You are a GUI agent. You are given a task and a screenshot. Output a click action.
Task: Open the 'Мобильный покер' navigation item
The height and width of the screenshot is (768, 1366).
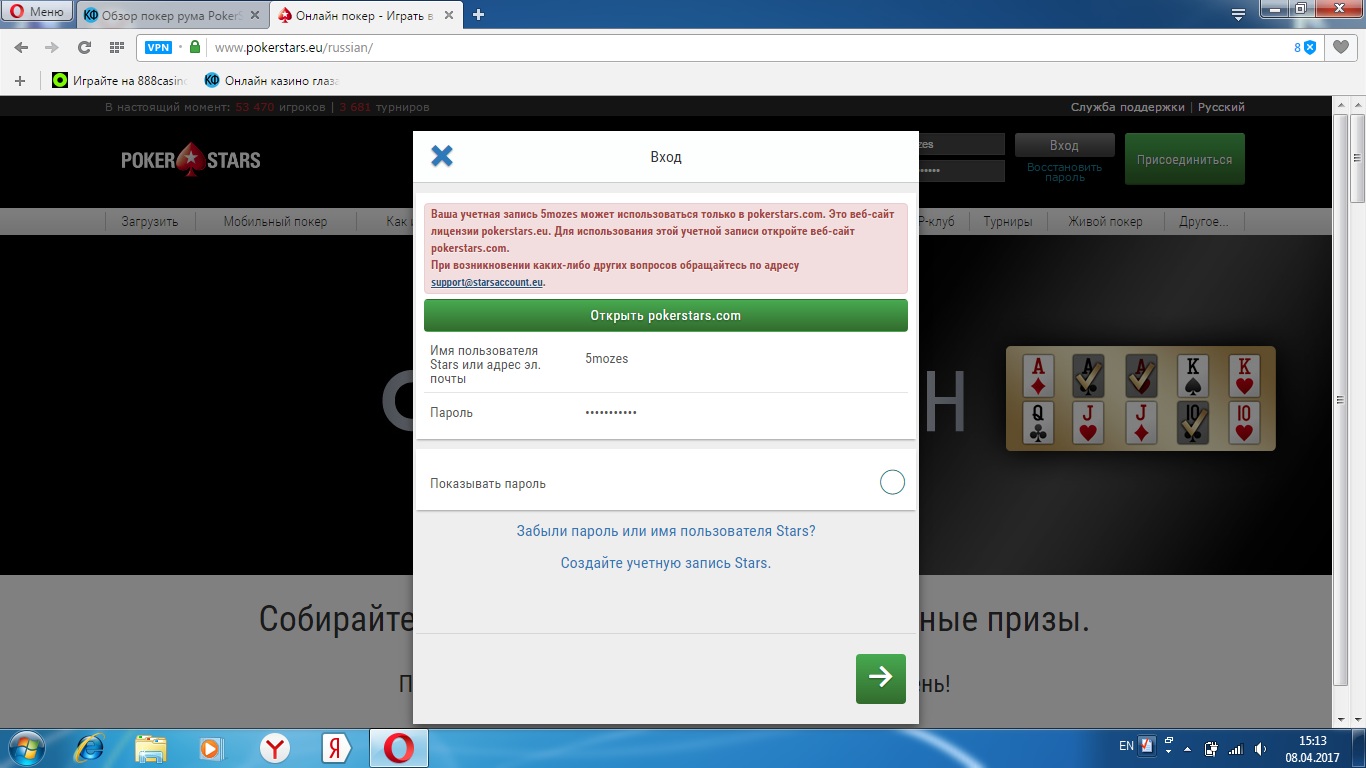click(x=275, y=221)
